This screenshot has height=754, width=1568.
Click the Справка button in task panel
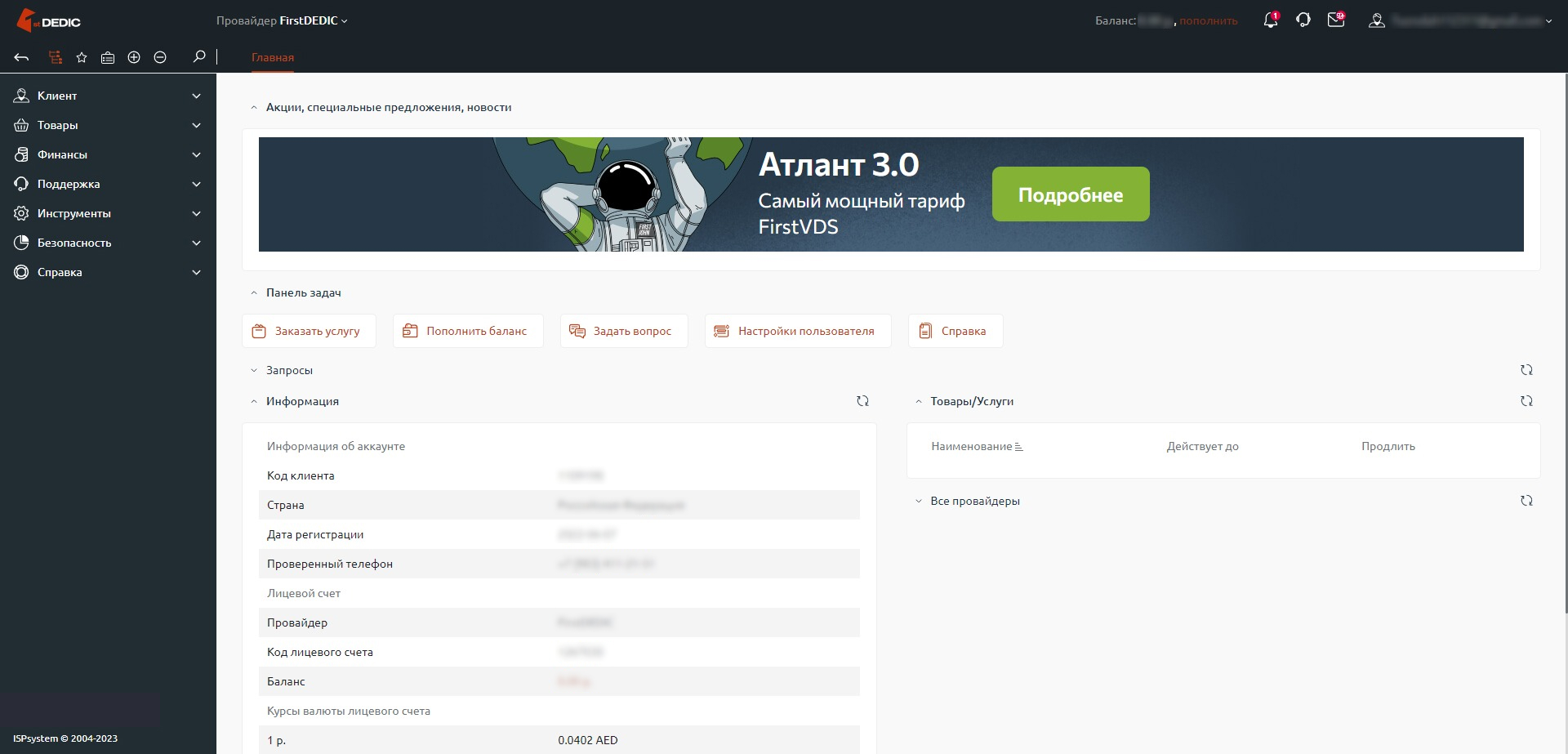tap(955, 331)
